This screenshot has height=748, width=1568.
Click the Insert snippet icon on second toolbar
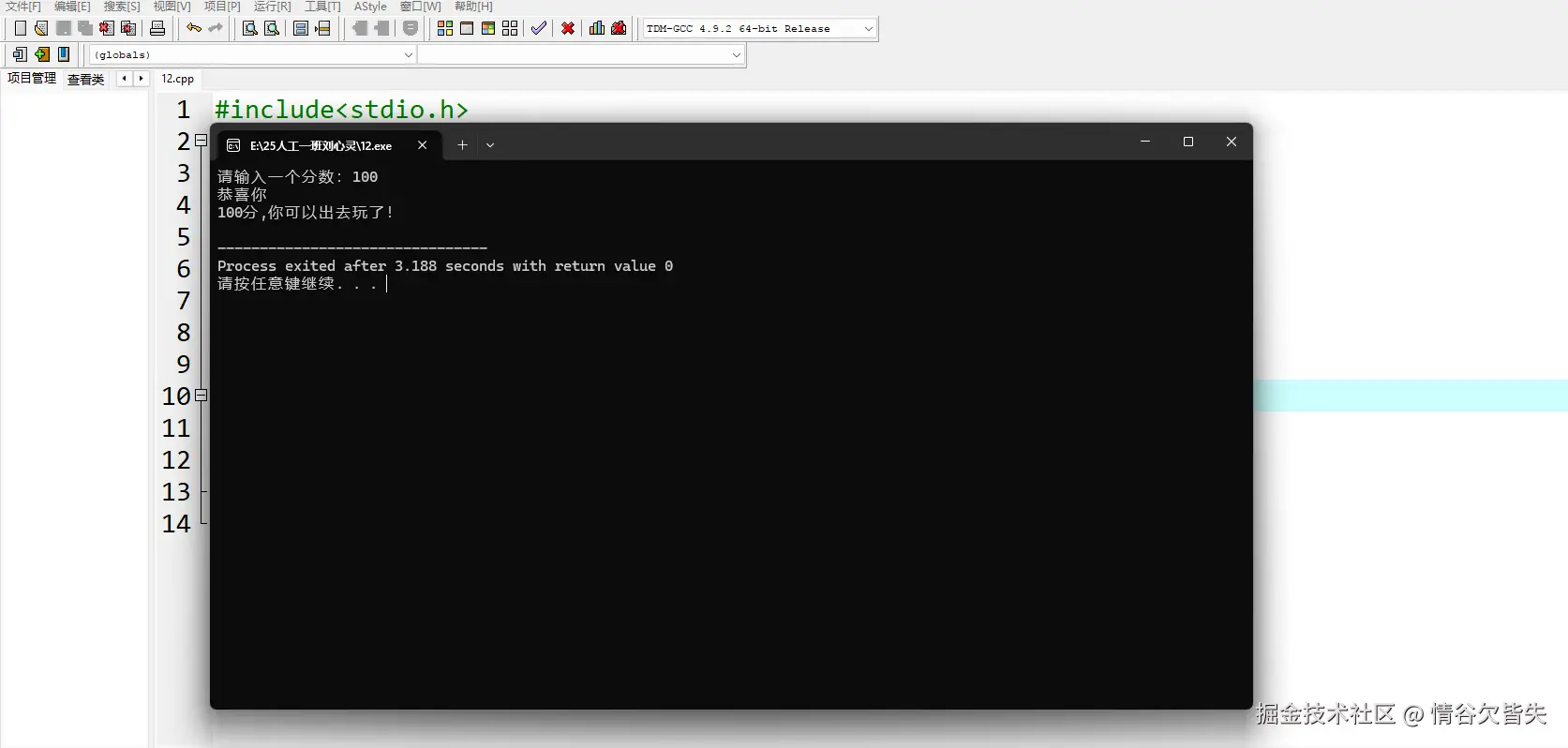click(20, 54)
